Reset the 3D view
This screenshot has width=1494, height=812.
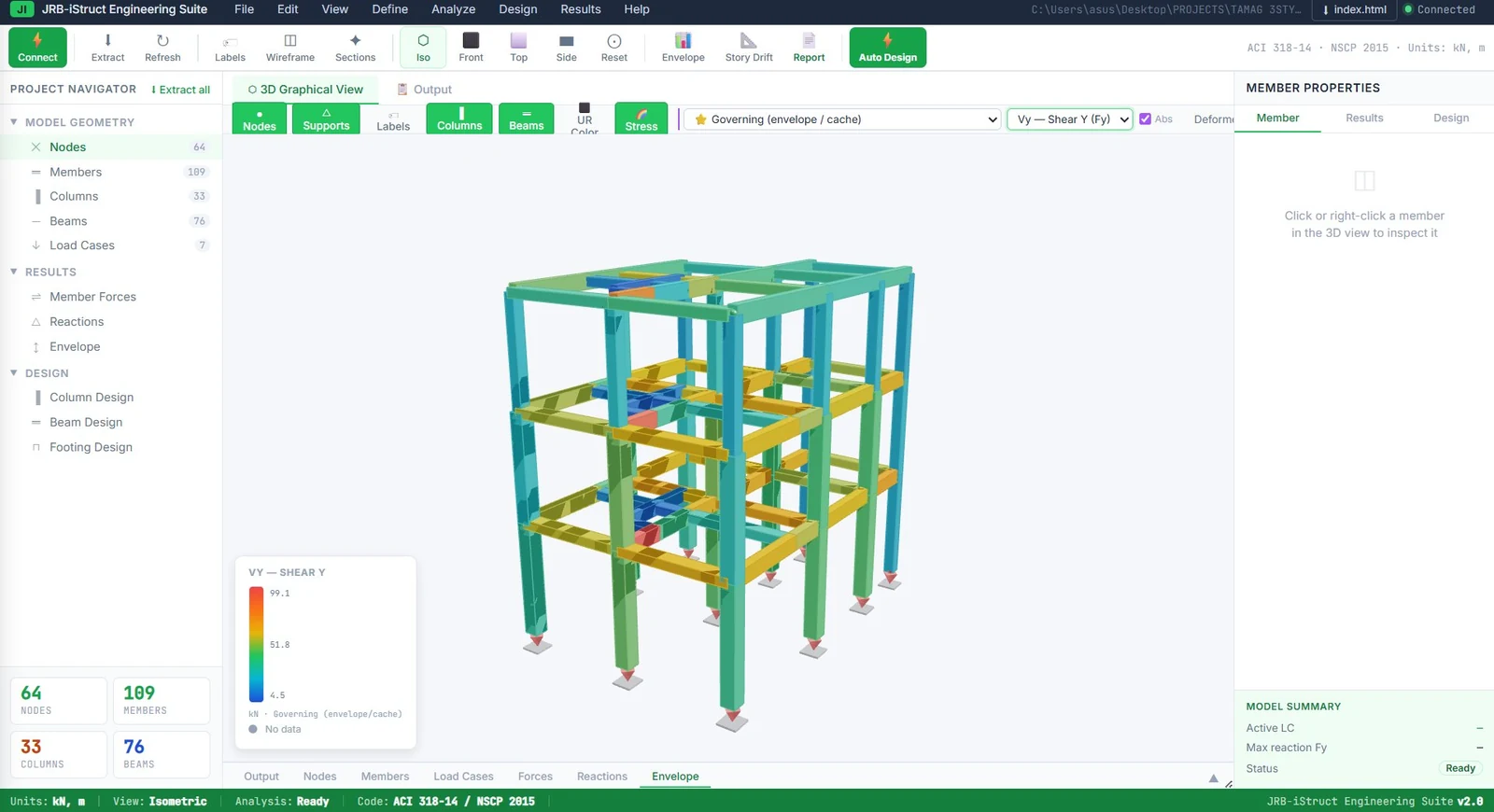click(613, 48)
